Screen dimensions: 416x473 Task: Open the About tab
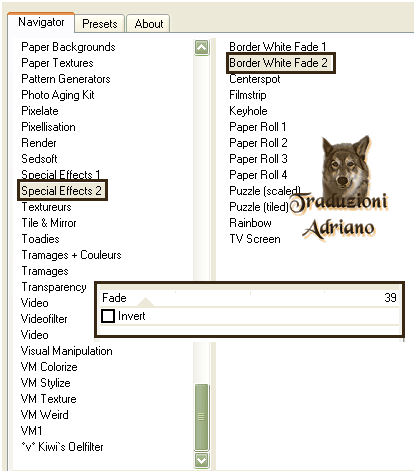pyautogui.click(x=149, y=24)
